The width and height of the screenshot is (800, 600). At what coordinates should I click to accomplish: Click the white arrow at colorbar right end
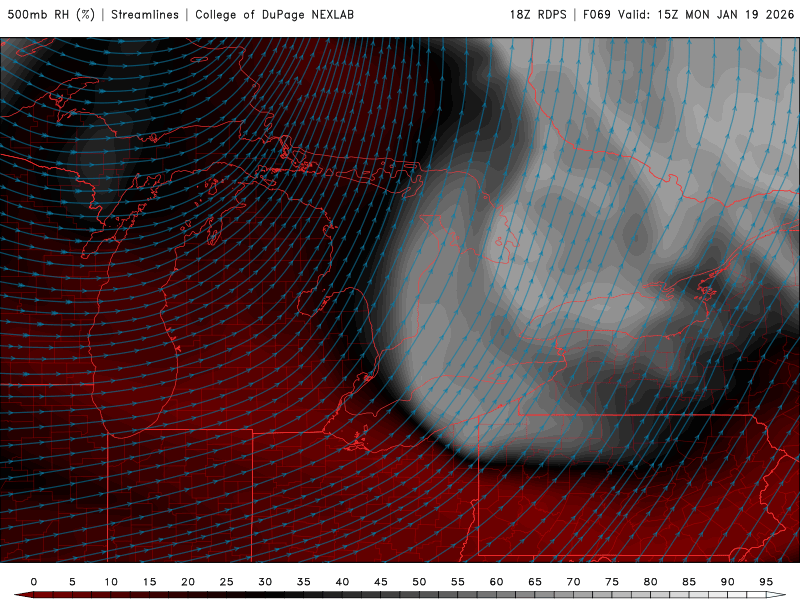point(776,595)
